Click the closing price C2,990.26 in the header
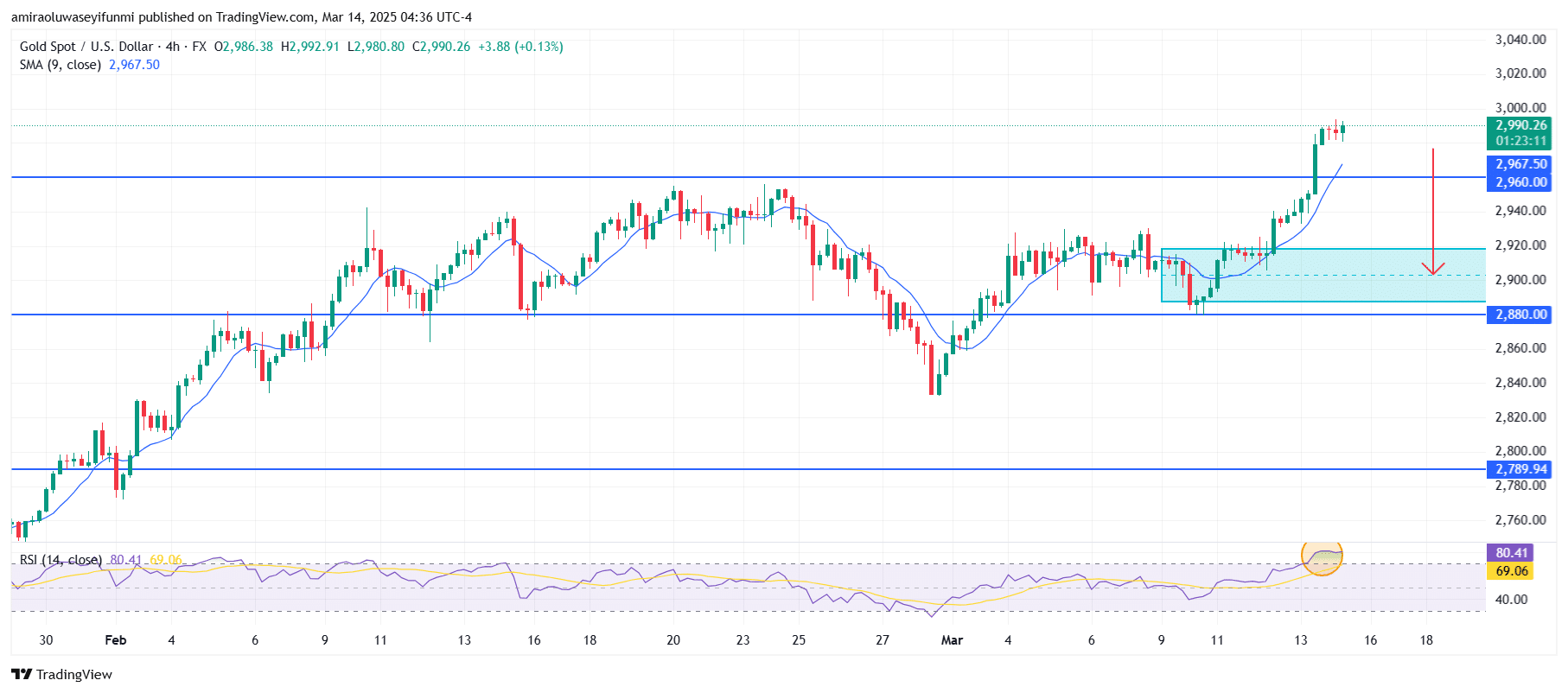Viewport: 1568px width, 693px height. (441, 47)
